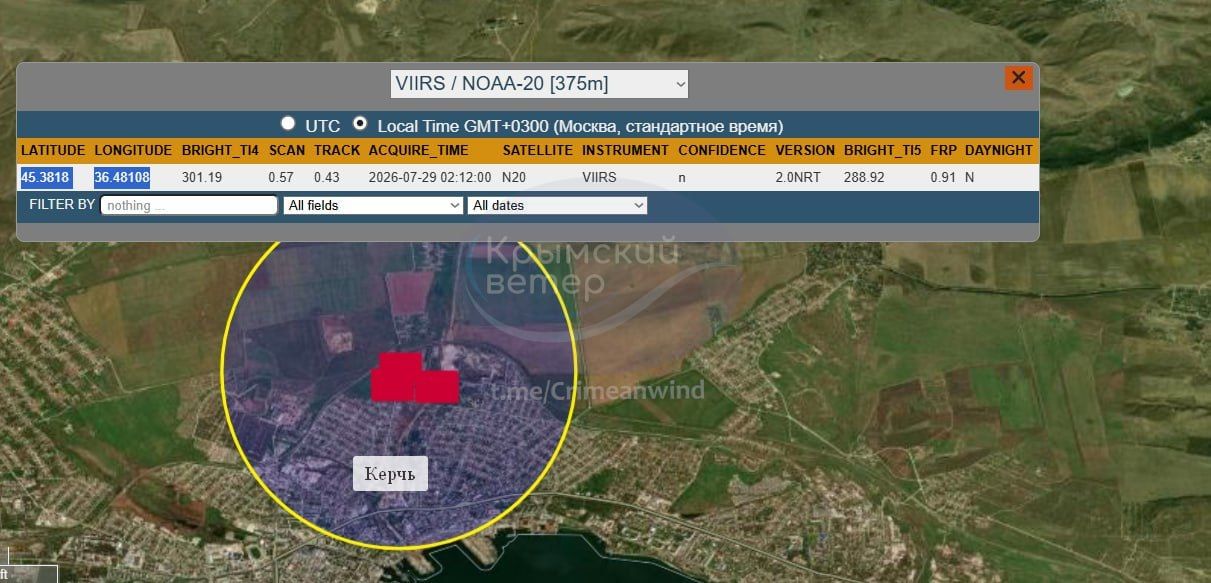The width and height of the screenshot is (1211, 583).
Task: Click the DAYNIGHT column header
Action: point(999,150)
